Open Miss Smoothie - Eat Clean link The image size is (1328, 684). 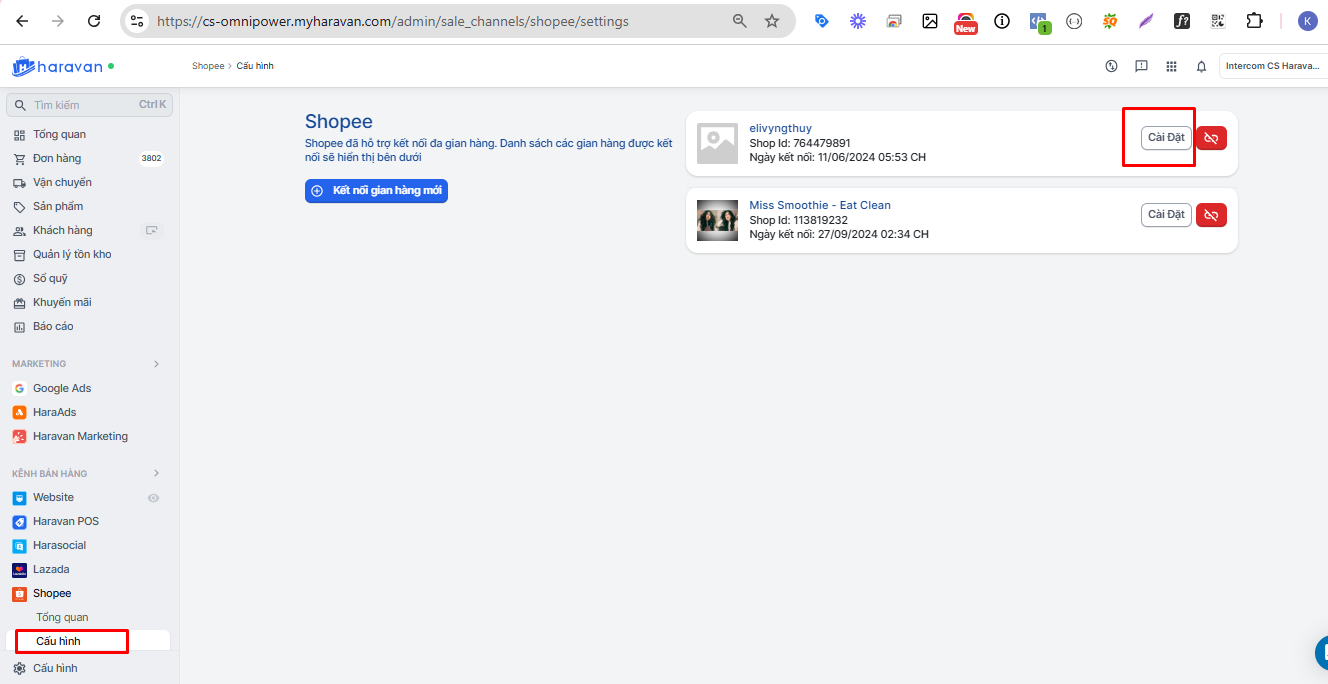click(820, 205)
